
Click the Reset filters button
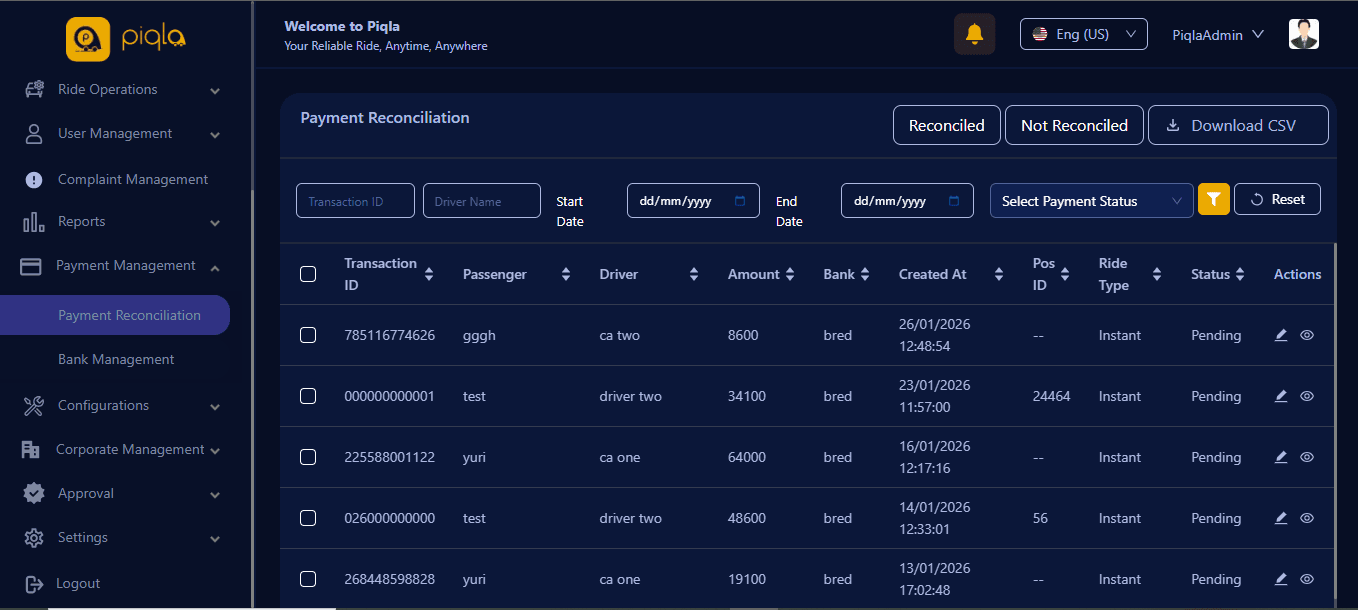[x=1277, y=199]
